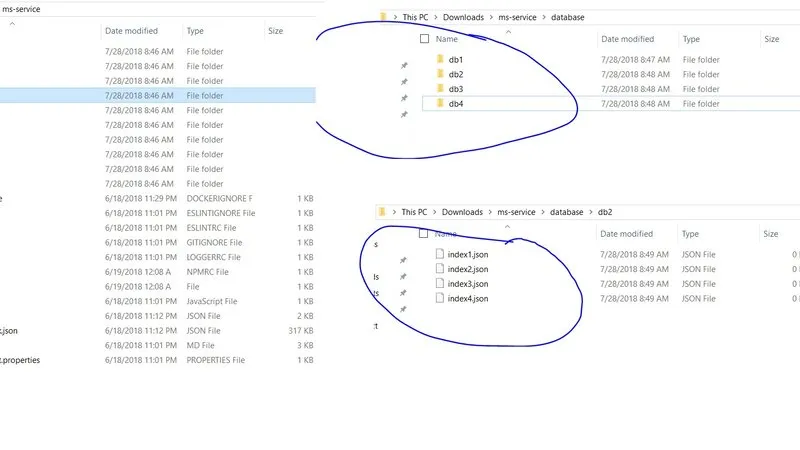Click the index1.json file icon

(x=439, y=255)
